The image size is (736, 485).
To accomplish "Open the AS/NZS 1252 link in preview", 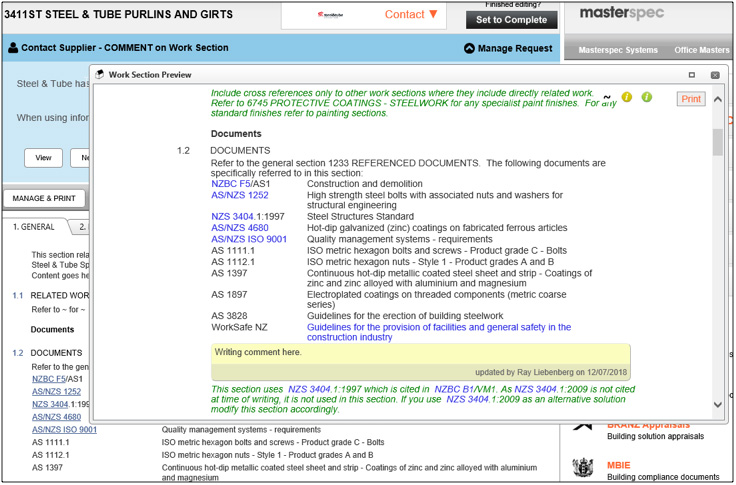I will [x=240, y=195].
